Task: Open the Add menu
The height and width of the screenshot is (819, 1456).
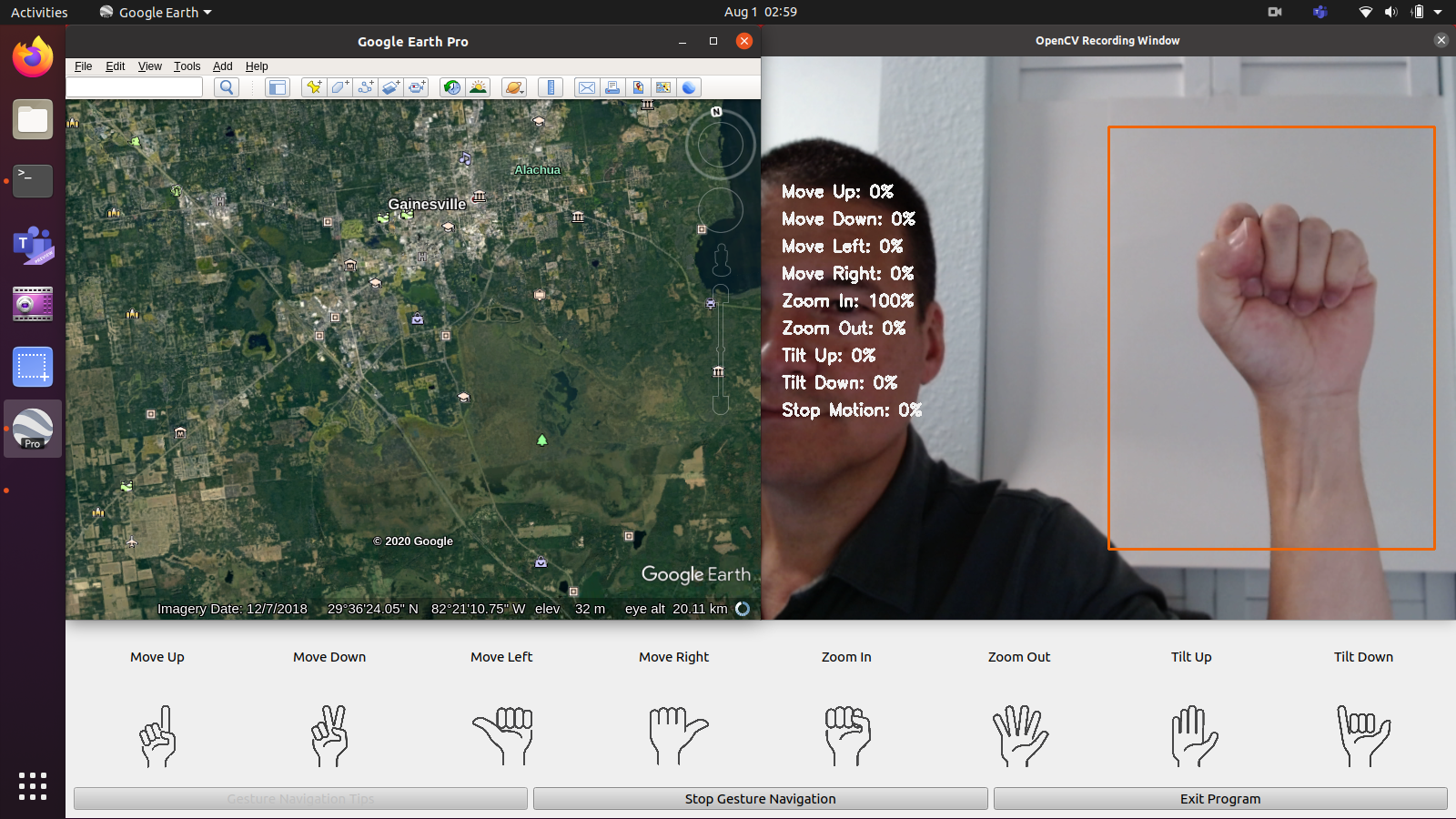Action: (223, 66)
